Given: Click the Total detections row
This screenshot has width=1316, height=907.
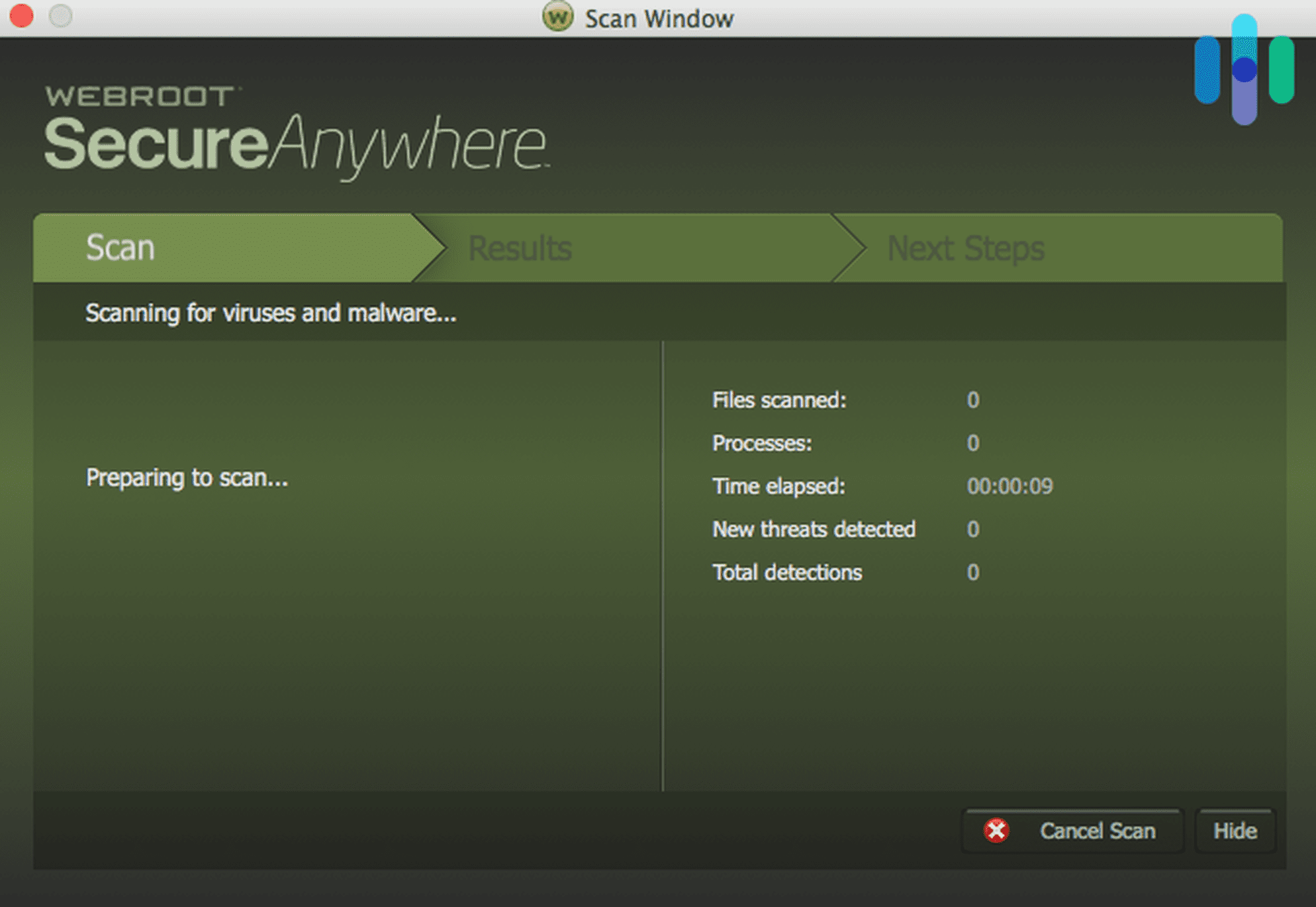Looking at the screenshot, I should pos(787,573).
